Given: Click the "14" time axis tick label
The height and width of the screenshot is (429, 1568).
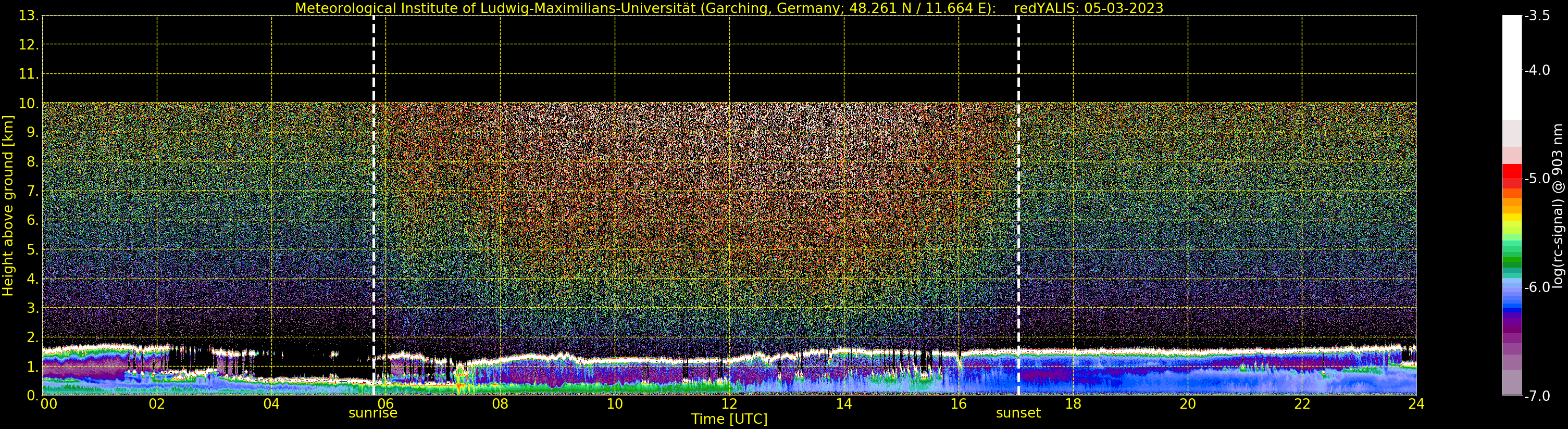Looking at the screenshot, I should pyautogui.click(x=844, y=404).
